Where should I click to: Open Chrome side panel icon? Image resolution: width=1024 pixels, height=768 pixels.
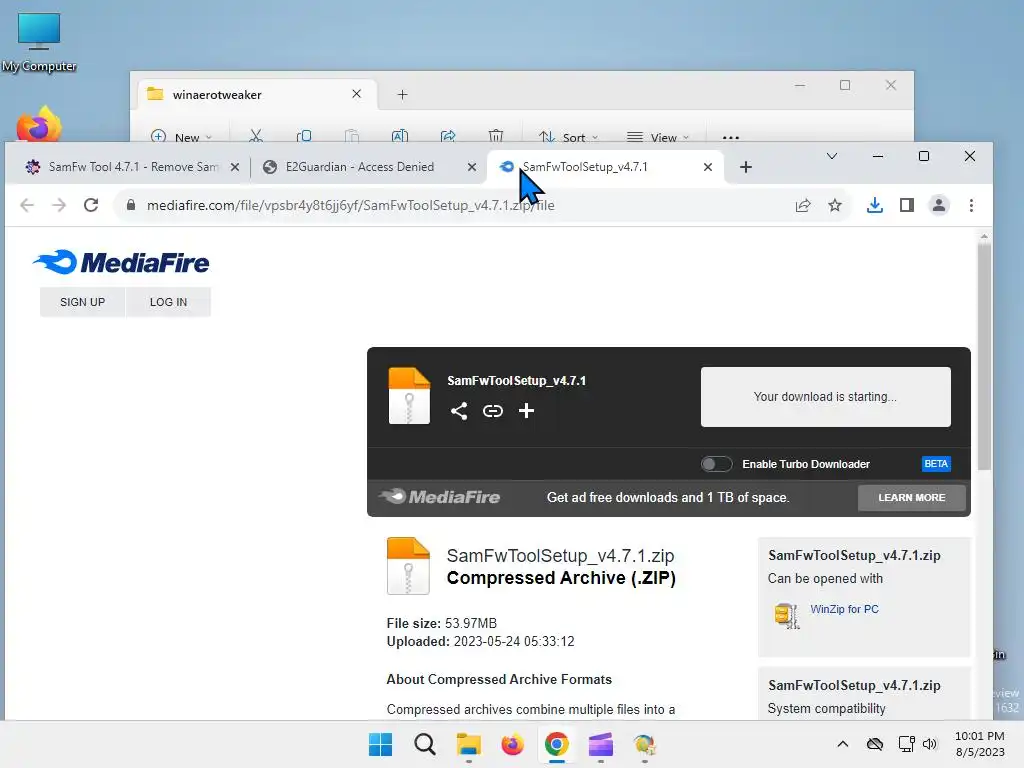(906, 205)
